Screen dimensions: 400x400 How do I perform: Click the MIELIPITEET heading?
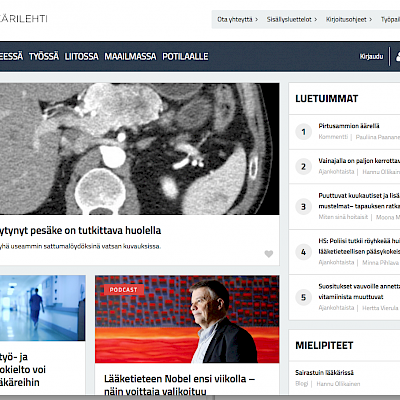(x=324, y=345)
